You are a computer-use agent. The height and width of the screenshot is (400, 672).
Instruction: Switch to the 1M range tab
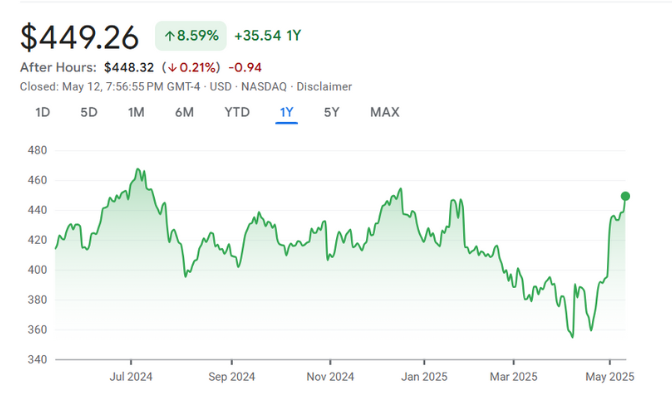click(x=136, y=112)
